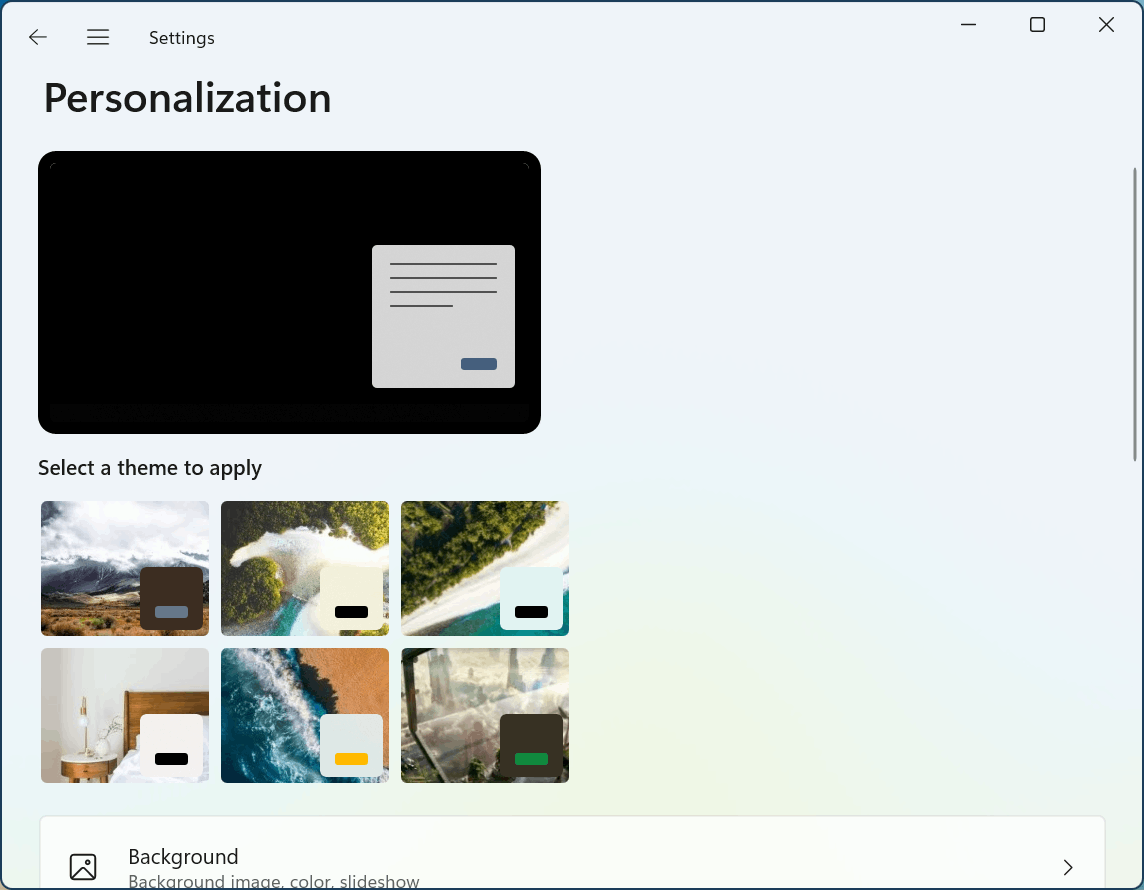
Task: Minimize the Settings window
Action: 968,25
